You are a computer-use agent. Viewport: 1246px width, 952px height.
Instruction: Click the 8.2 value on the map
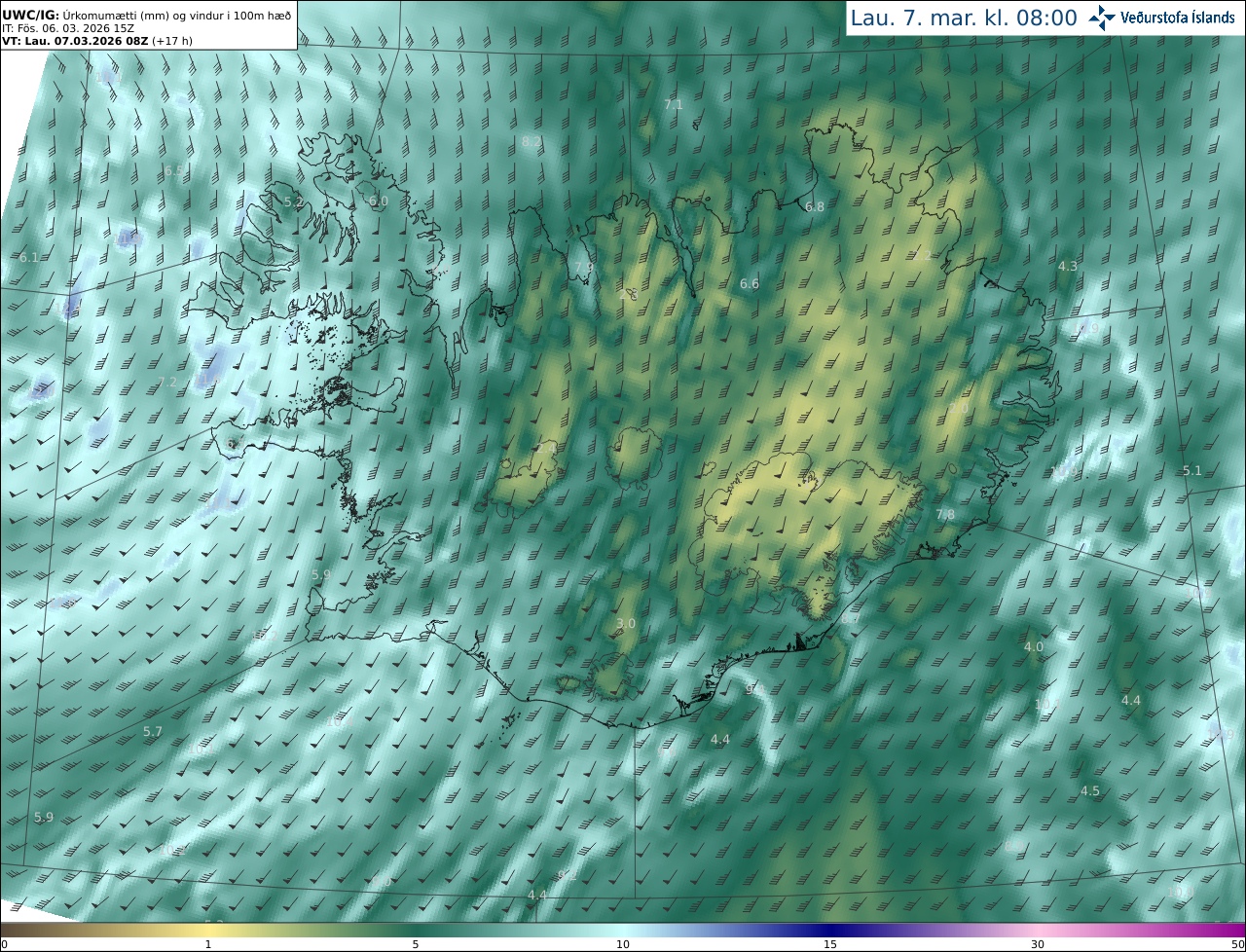point(531,141)
